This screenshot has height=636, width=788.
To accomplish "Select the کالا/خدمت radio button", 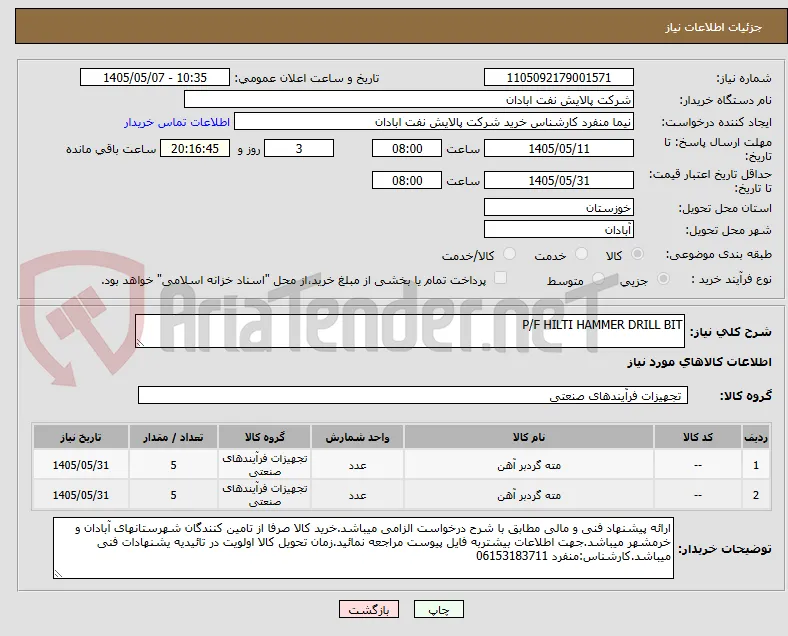I will [509, 254].
